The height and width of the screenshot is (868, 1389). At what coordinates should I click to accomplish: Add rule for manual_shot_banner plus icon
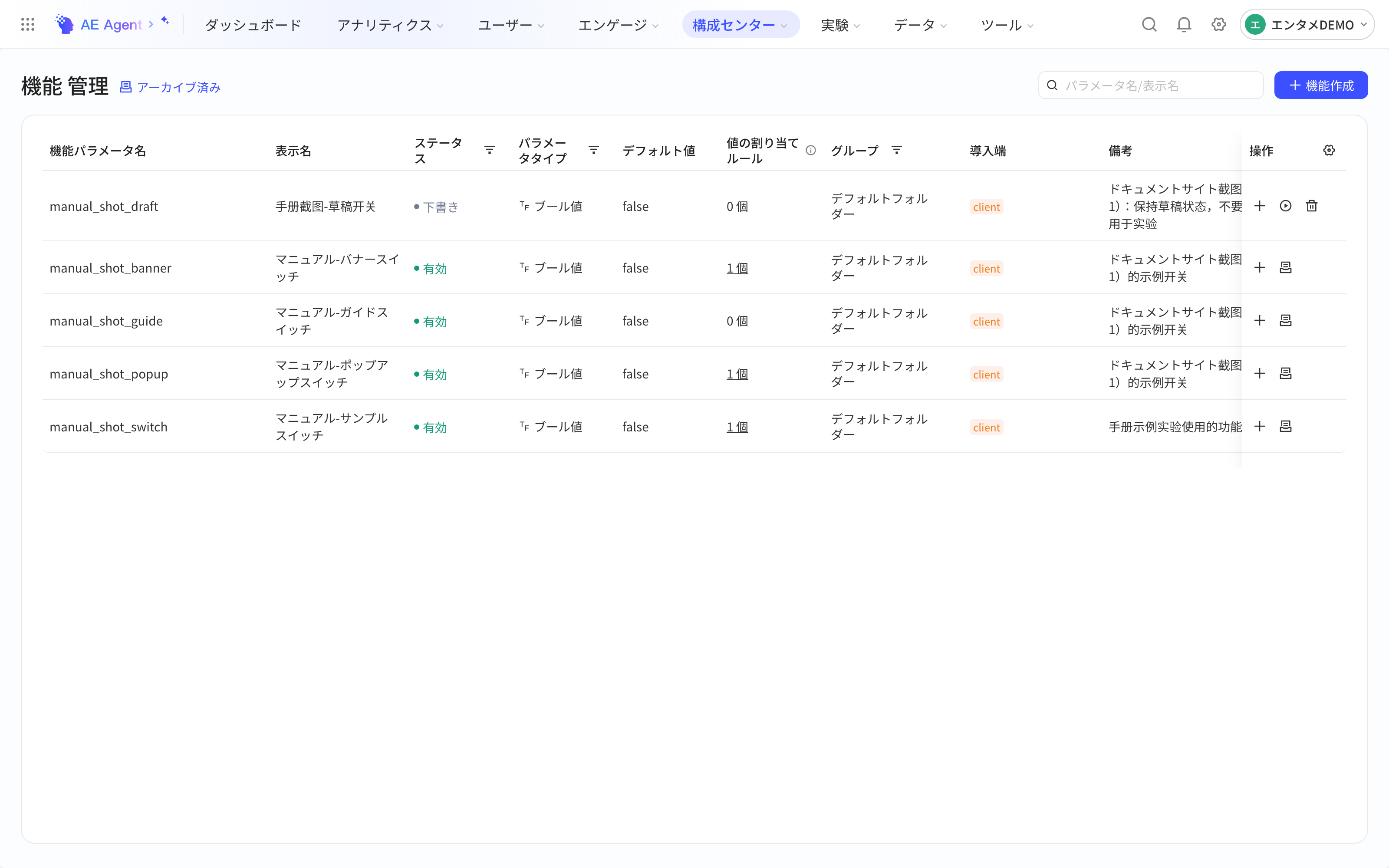click(x=1259, y=267)
